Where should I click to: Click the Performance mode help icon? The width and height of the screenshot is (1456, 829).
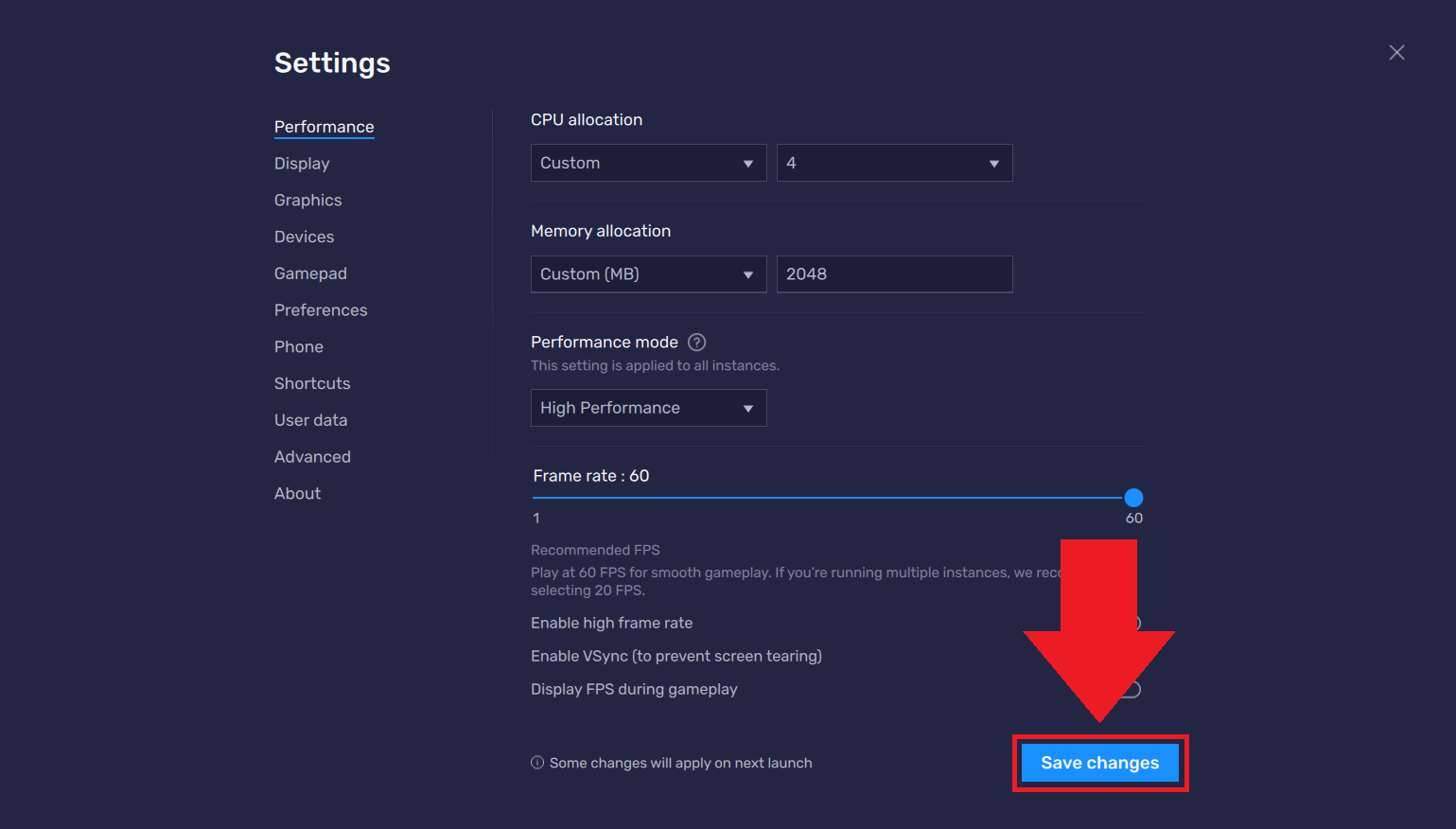coord(696,343)
